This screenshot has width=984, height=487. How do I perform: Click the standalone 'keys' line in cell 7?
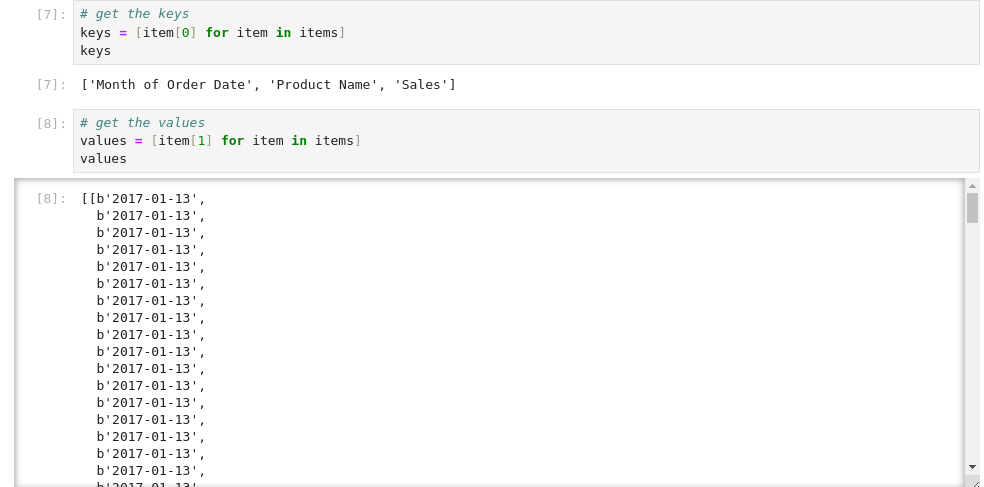coord(96,51)
